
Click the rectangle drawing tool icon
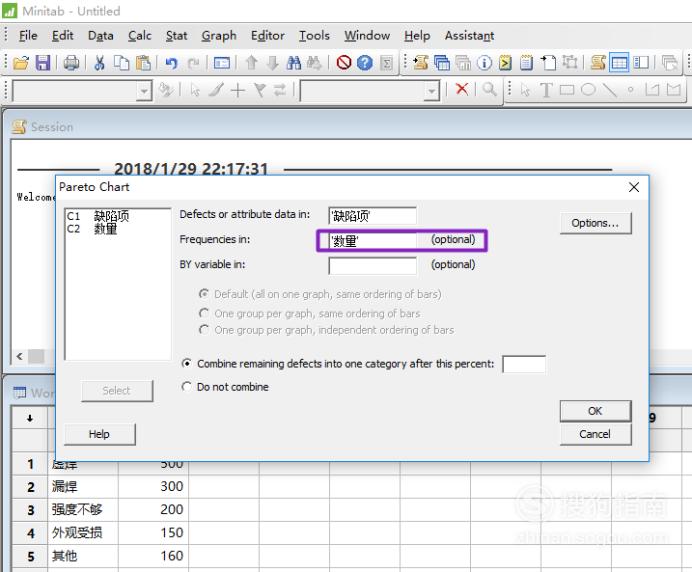pyautogui.click(x=567, y=90)
